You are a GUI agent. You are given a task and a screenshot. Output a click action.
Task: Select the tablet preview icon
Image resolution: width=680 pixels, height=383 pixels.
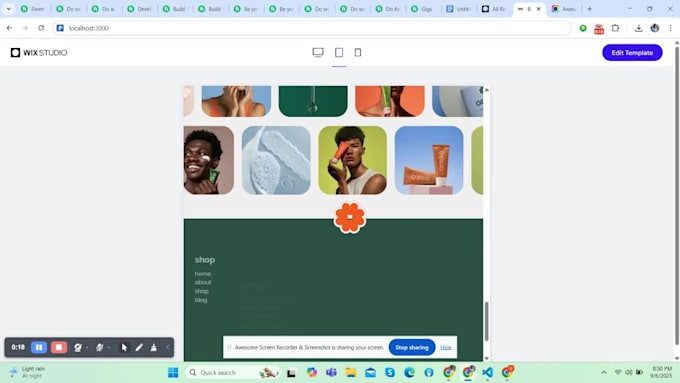339,52
